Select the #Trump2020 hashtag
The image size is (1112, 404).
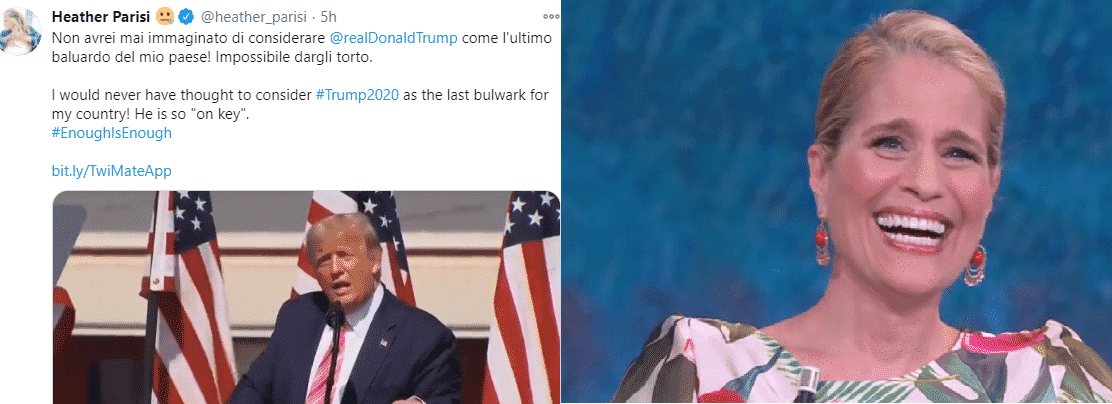[357, 95]
